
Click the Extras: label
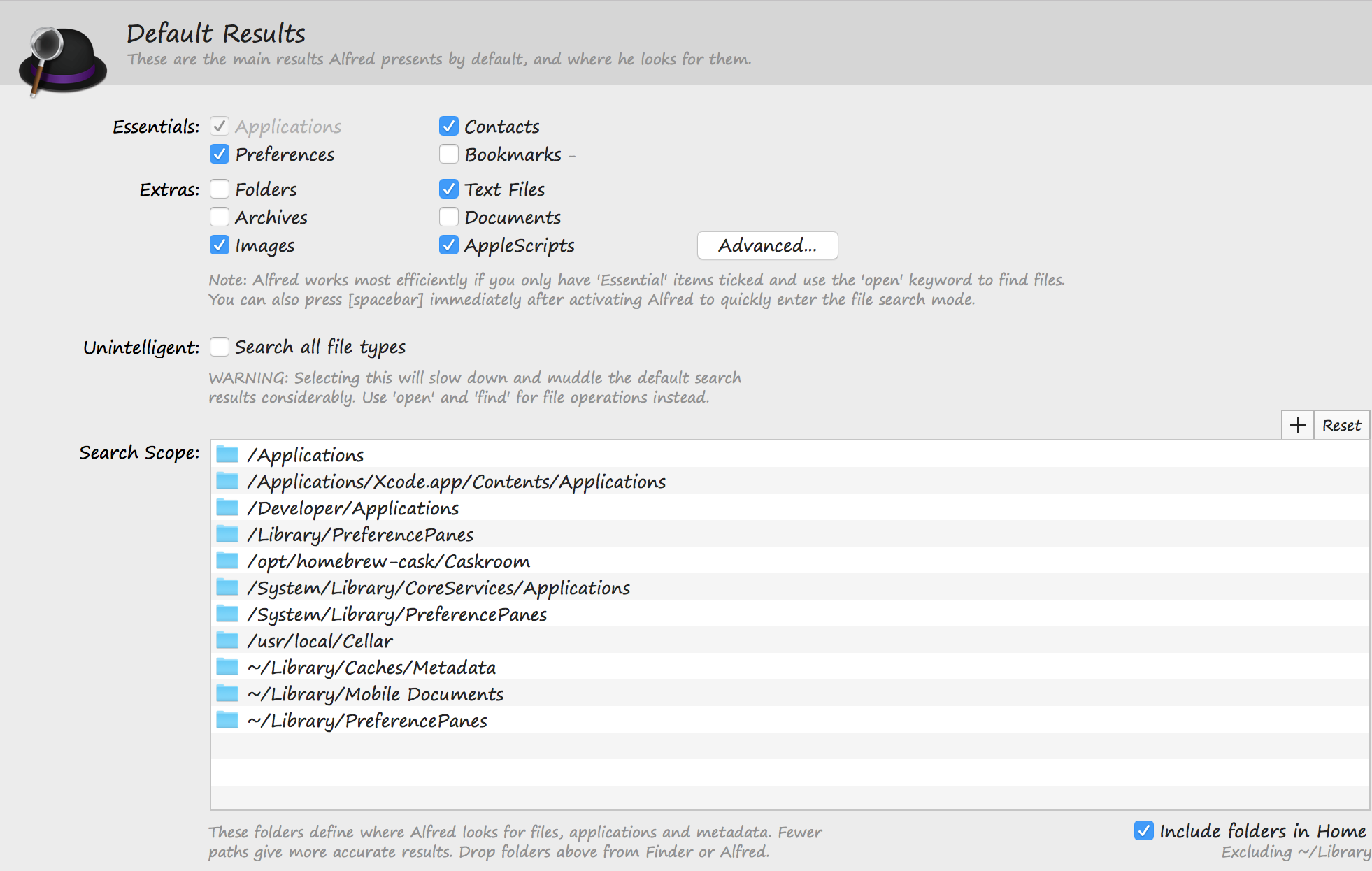click(x=169, y=189)
